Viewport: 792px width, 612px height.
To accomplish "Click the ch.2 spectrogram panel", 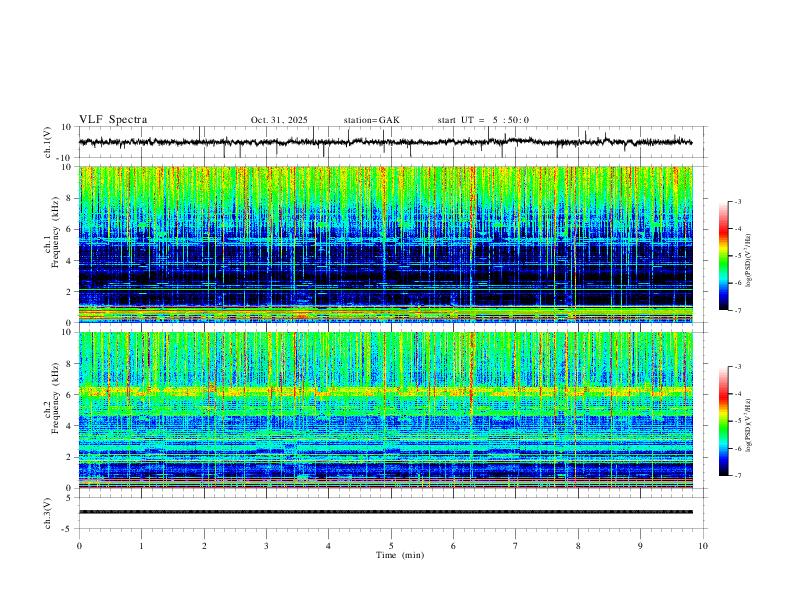I will point(386,410).
